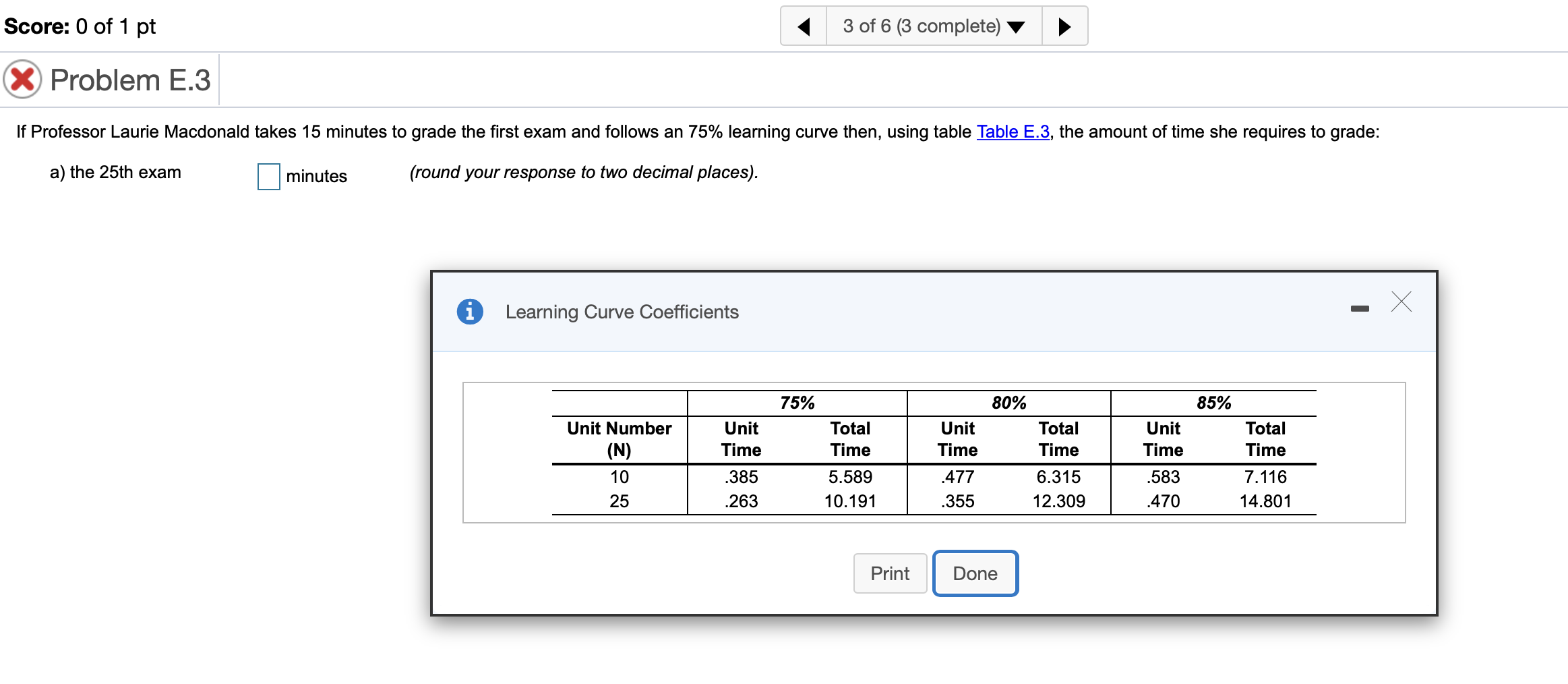Screen dimensions: 1568x684
Task: Select the 75% column header in table
Action: 796,402
